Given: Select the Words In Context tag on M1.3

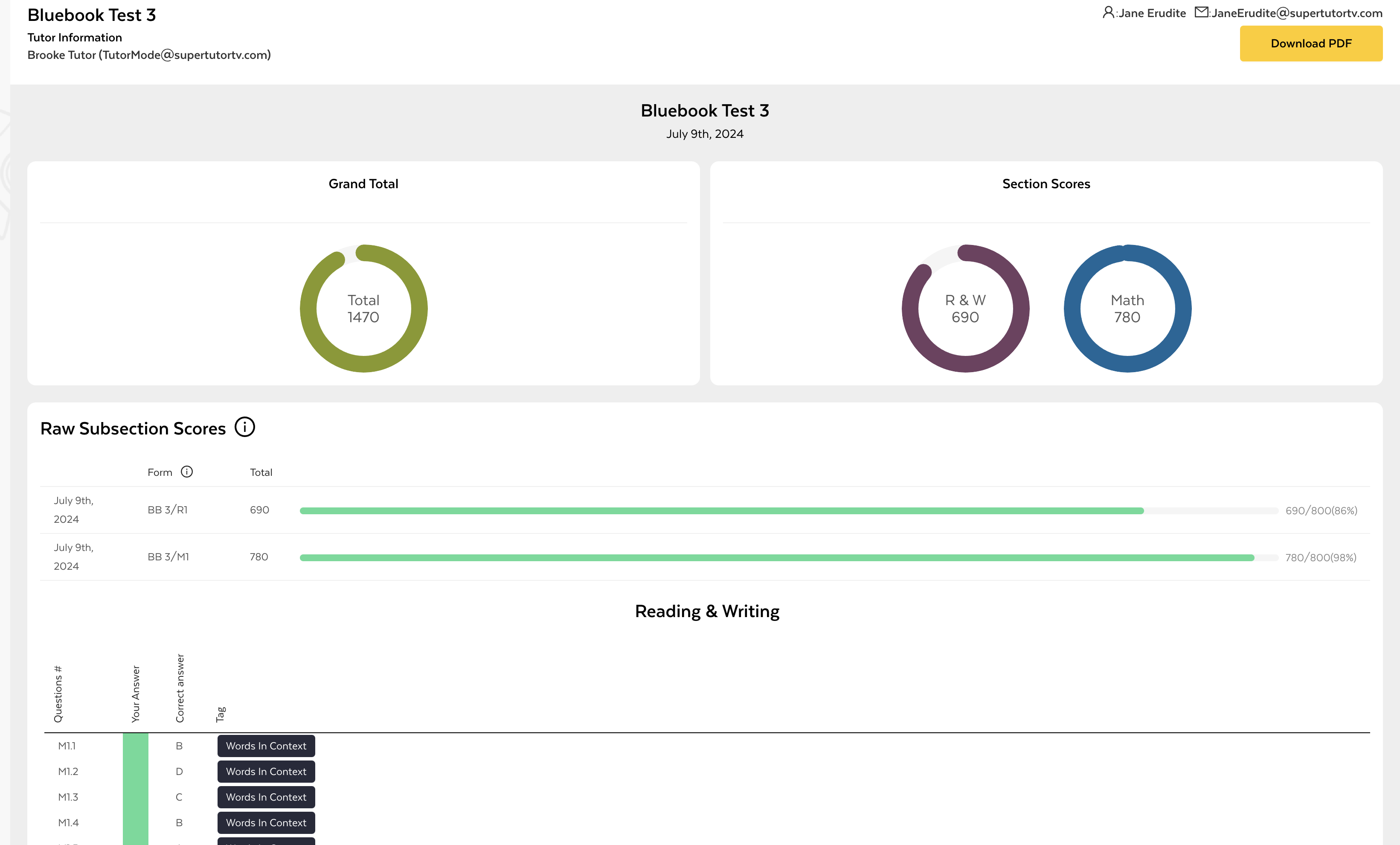Looking at the screenshot, I should pyautogui.click(x=265, y=797).
